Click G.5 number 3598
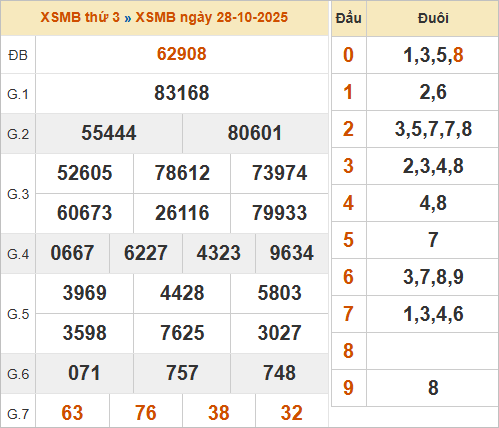The image size is (499, 428). [85, 333]
